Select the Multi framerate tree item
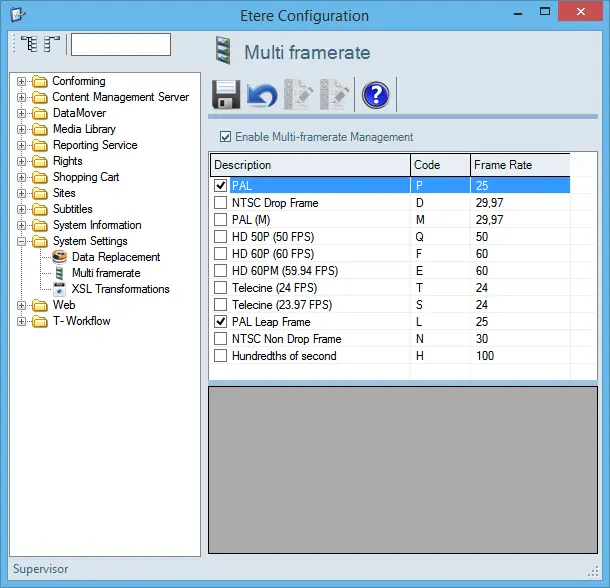This screenshot has height=588, width=610. coord(106,273)
